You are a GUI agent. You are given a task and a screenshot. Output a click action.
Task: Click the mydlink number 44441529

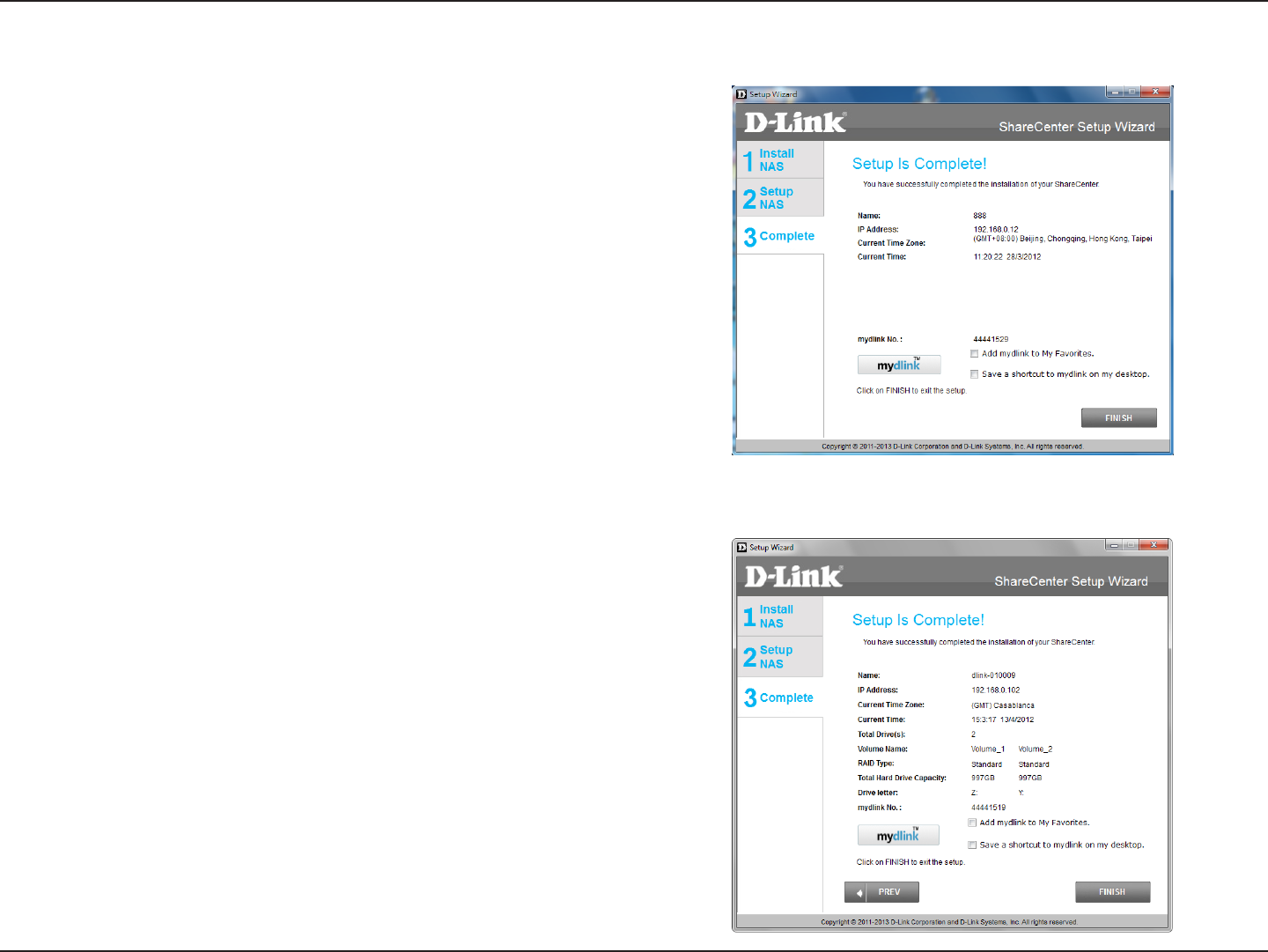(x=991, y=339)
